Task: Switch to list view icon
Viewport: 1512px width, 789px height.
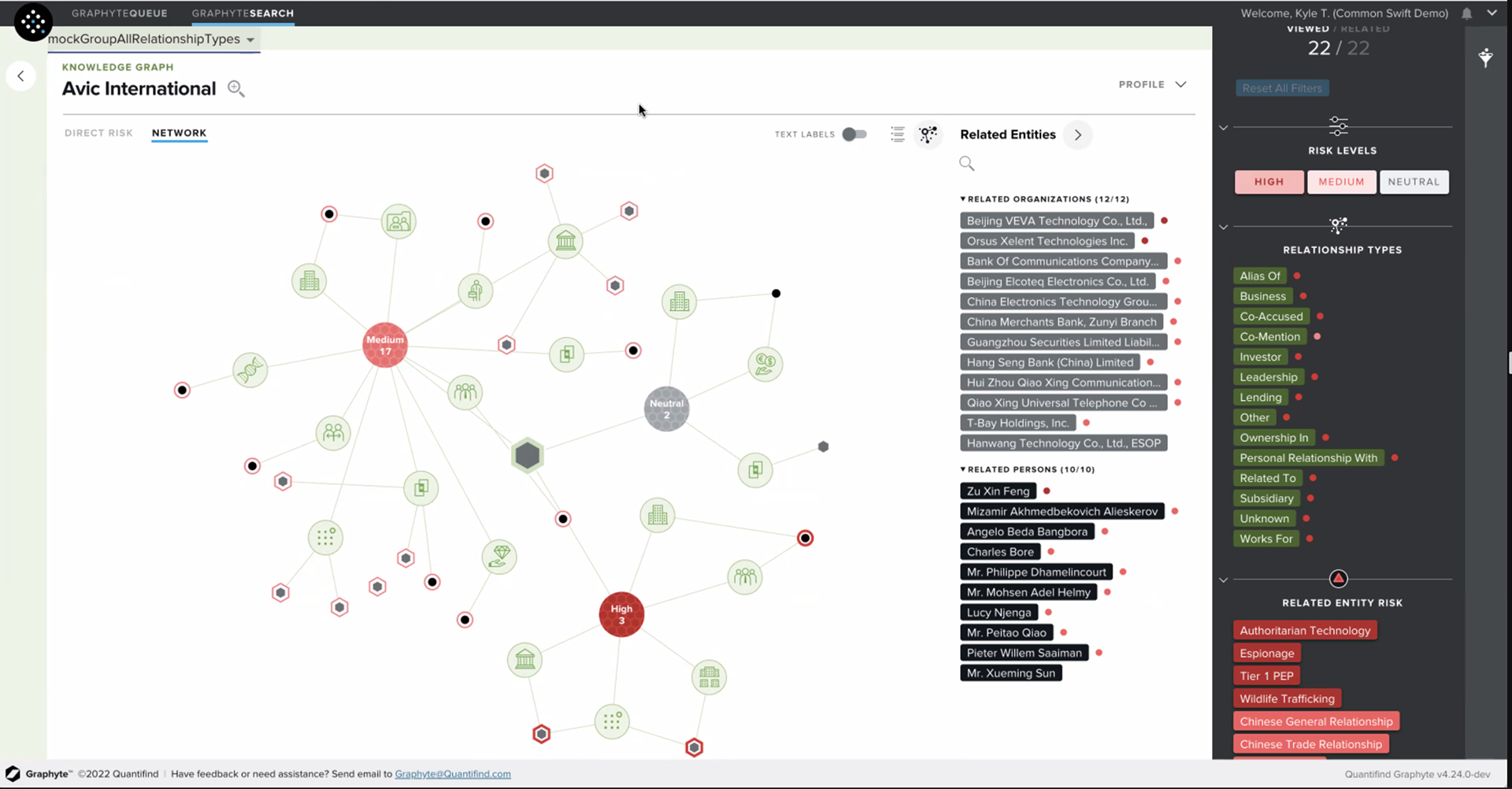Action: coord(897,135)
